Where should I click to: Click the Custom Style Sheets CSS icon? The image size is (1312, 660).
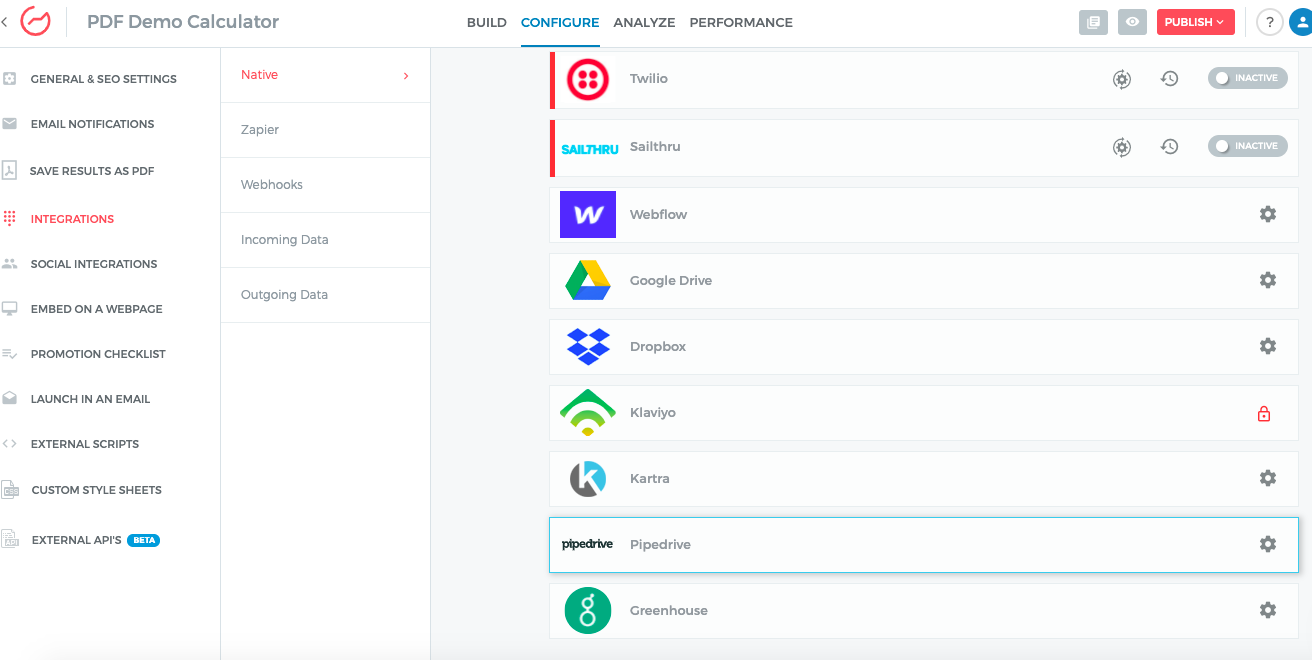point(10,490)
